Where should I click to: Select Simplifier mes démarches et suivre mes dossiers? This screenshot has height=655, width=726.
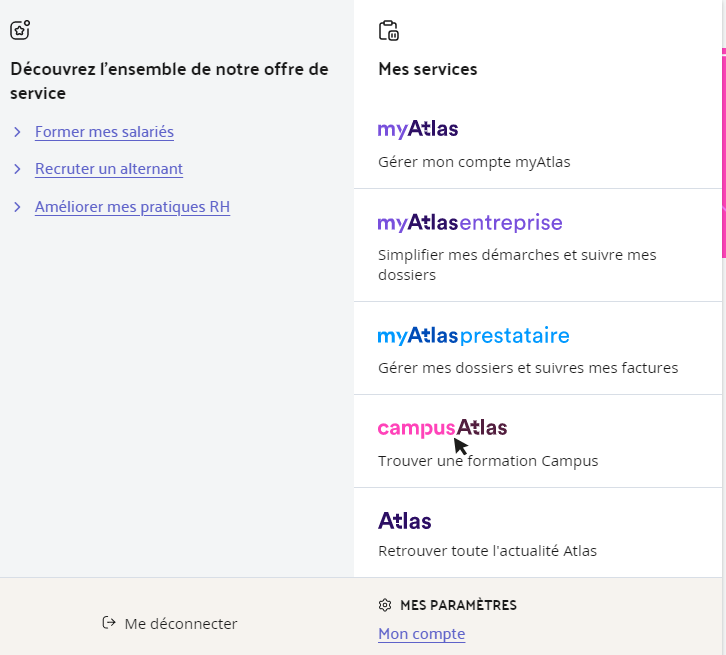(x=517, y=265)
